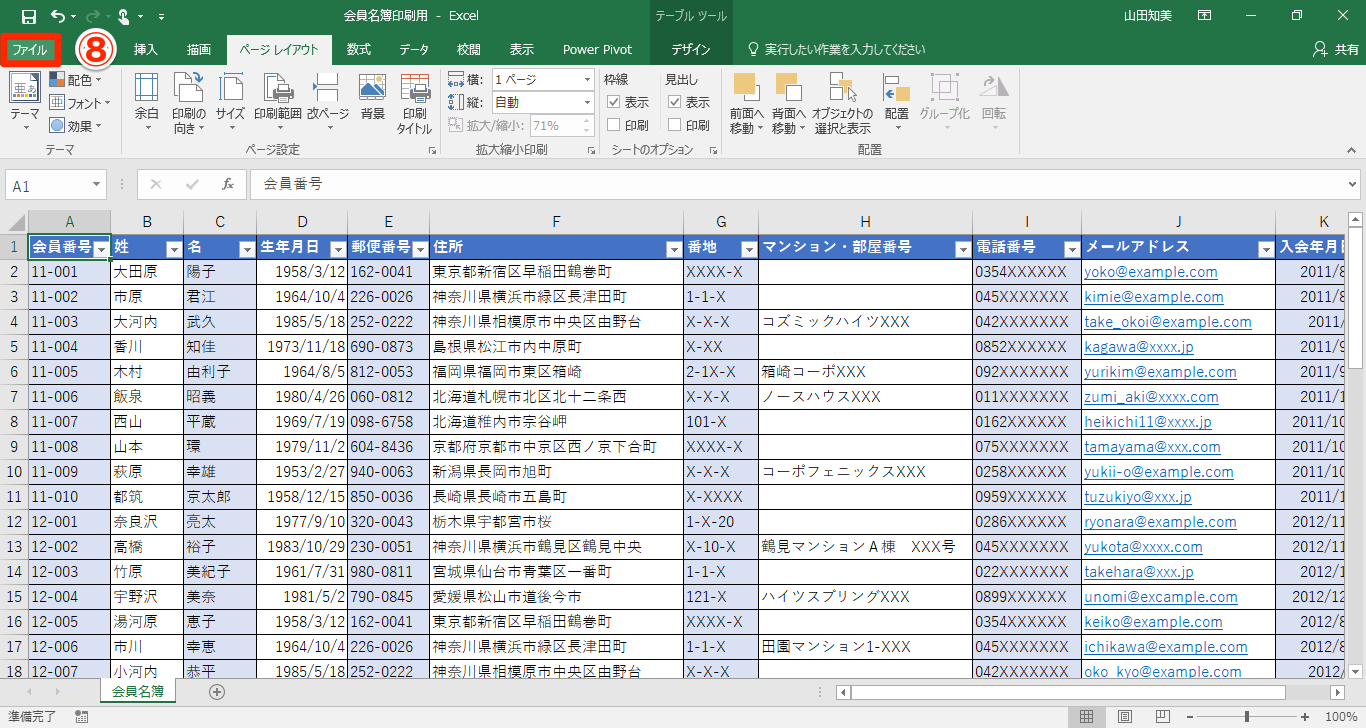Click the 100% zoom level text

[x=1340, y=716]
